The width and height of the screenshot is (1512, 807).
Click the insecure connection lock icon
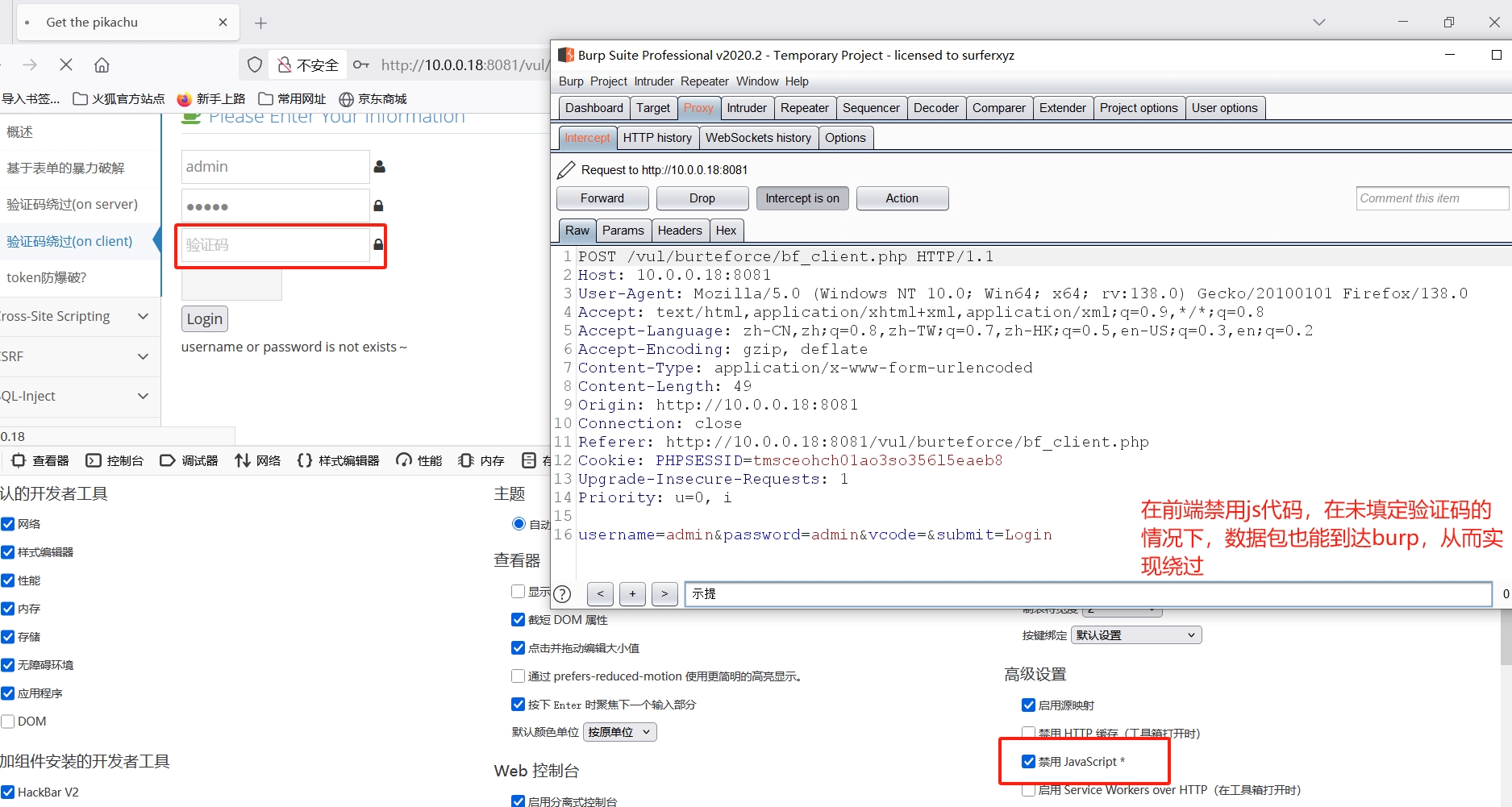[x=284, y=64]
